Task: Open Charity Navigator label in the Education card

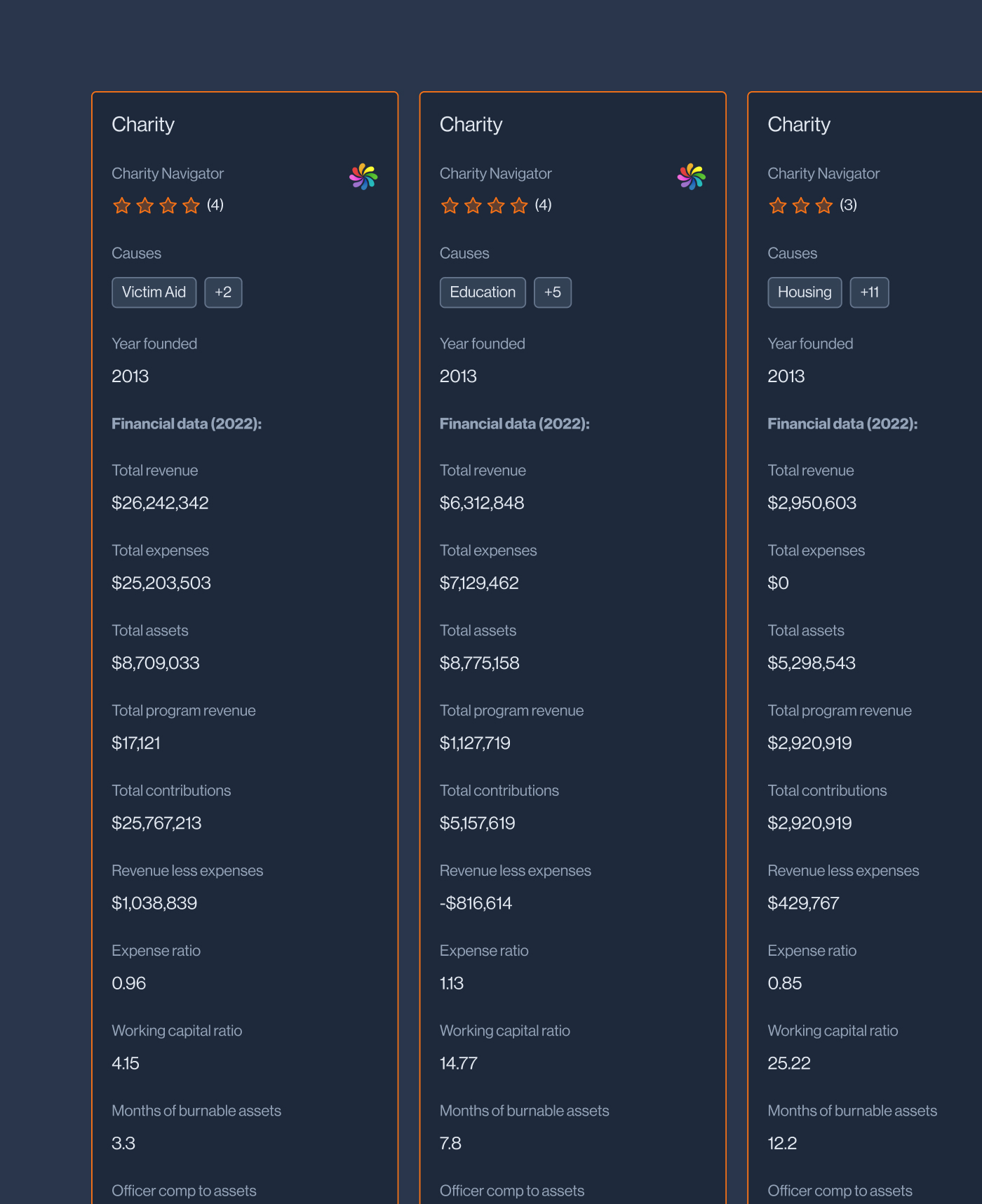Action: pyautogui.click(x=495, y=173)
